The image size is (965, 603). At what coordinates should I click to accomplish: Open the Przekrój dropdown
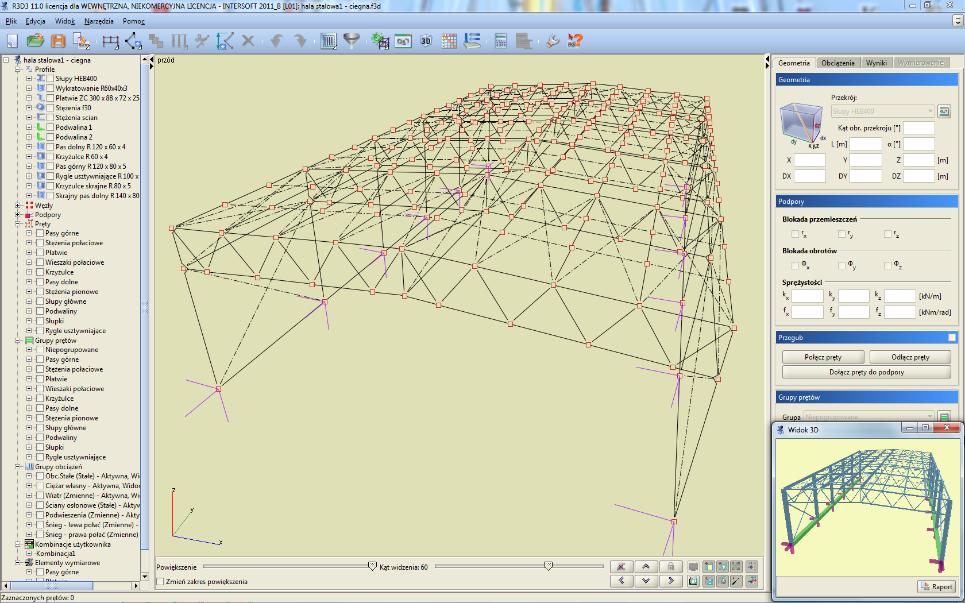pos(883,111)
